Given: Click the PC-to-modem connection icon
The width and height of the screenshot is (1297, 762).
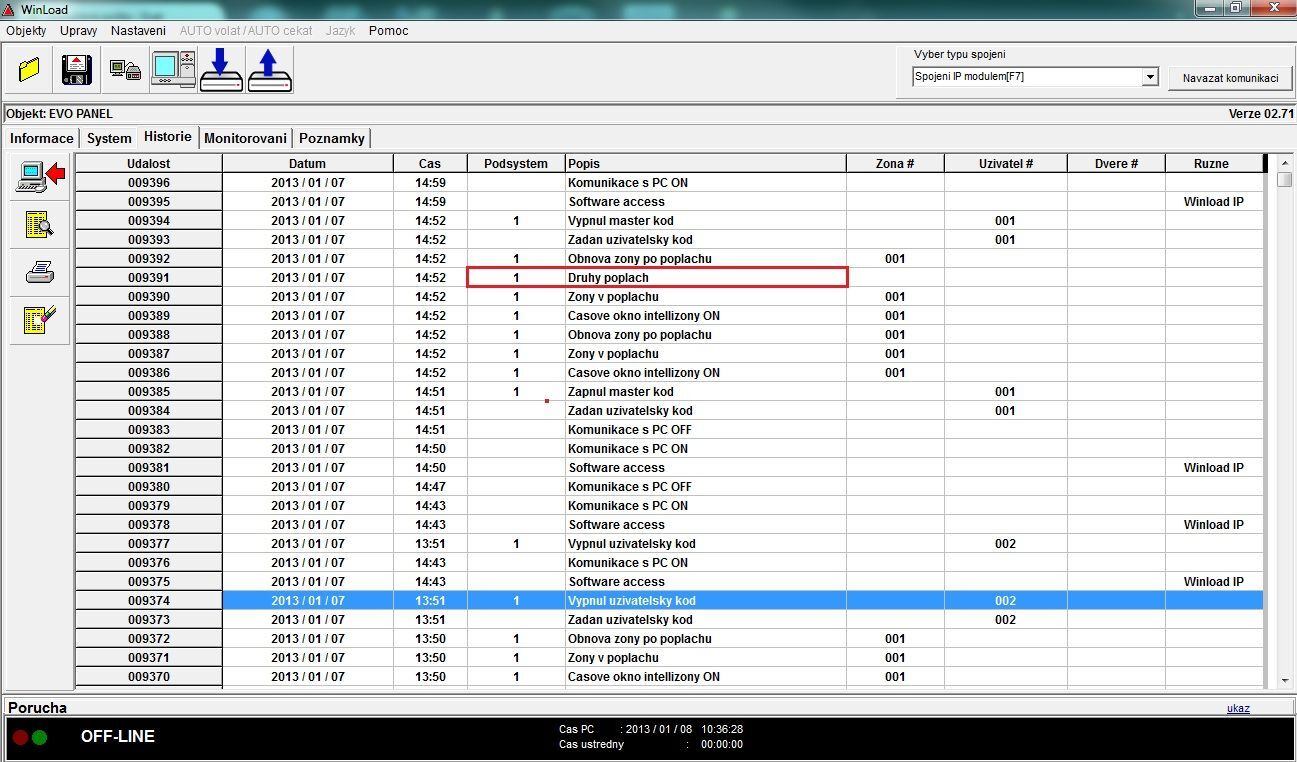Looking at the screenshot, I should [x=125, y=70].
